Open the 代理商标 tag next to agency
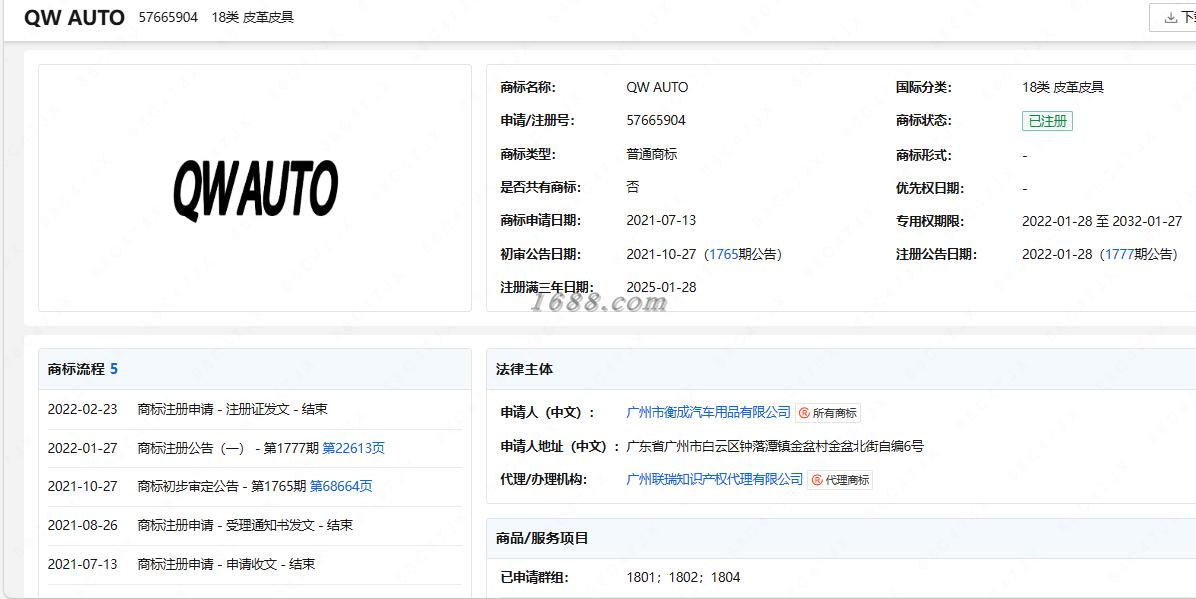Viewport: 1196px width, 599px height. click(x=840, y=480)
